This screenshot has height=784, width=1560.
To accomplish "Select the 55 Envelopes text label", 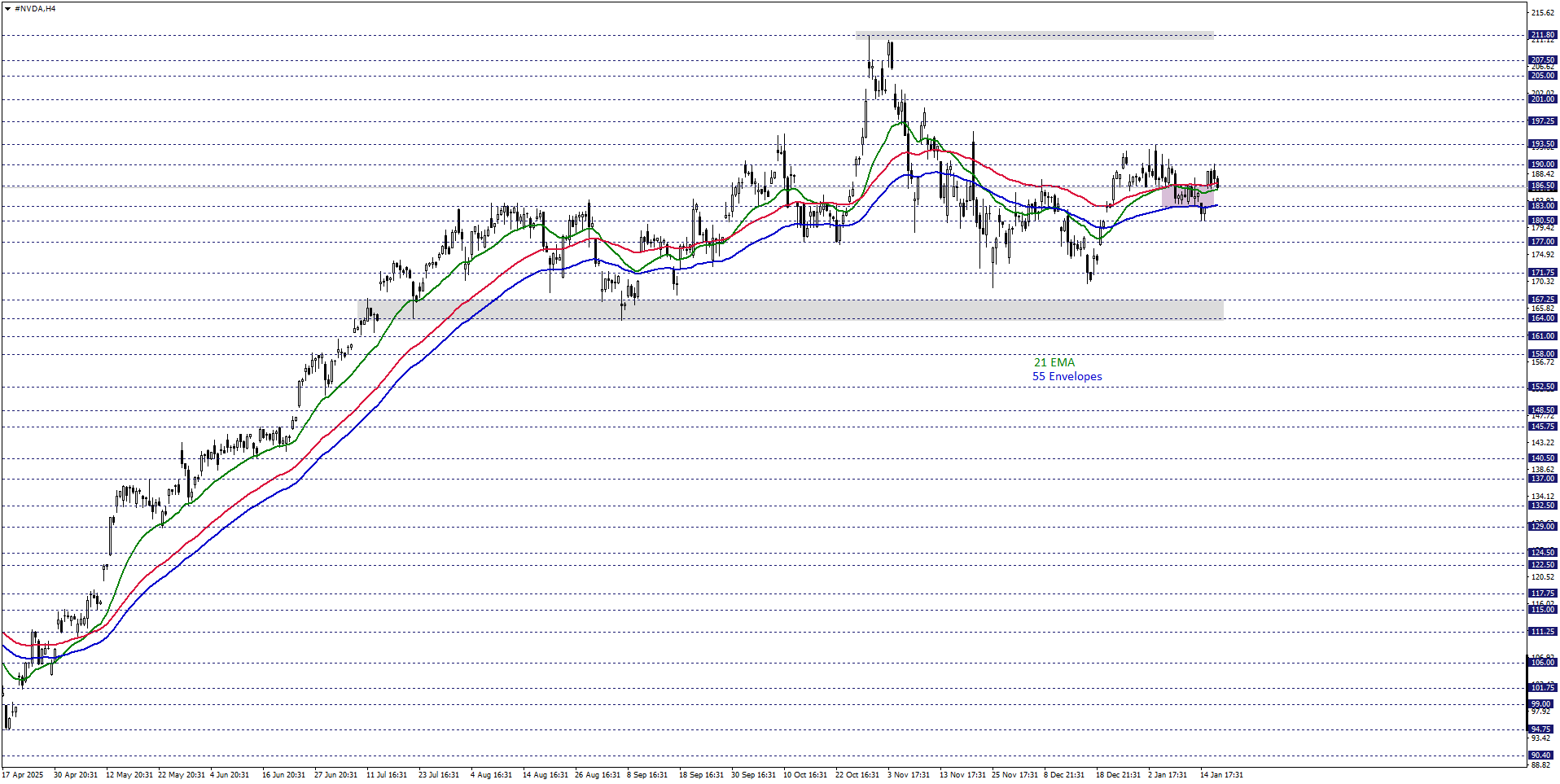I will click(x=1067, y=376).
